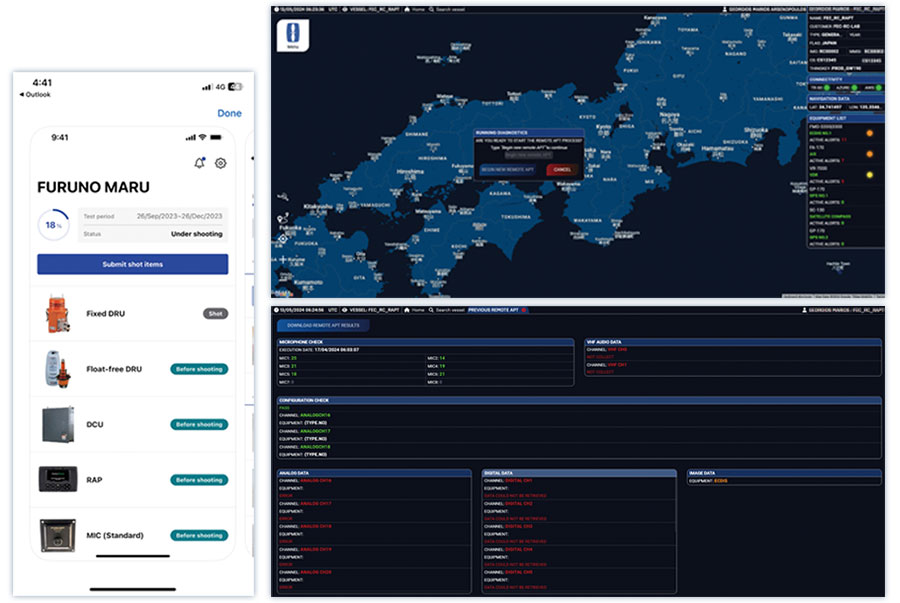Select the Test period date range text
Viewport: 900px width, 603px height.
179,216
